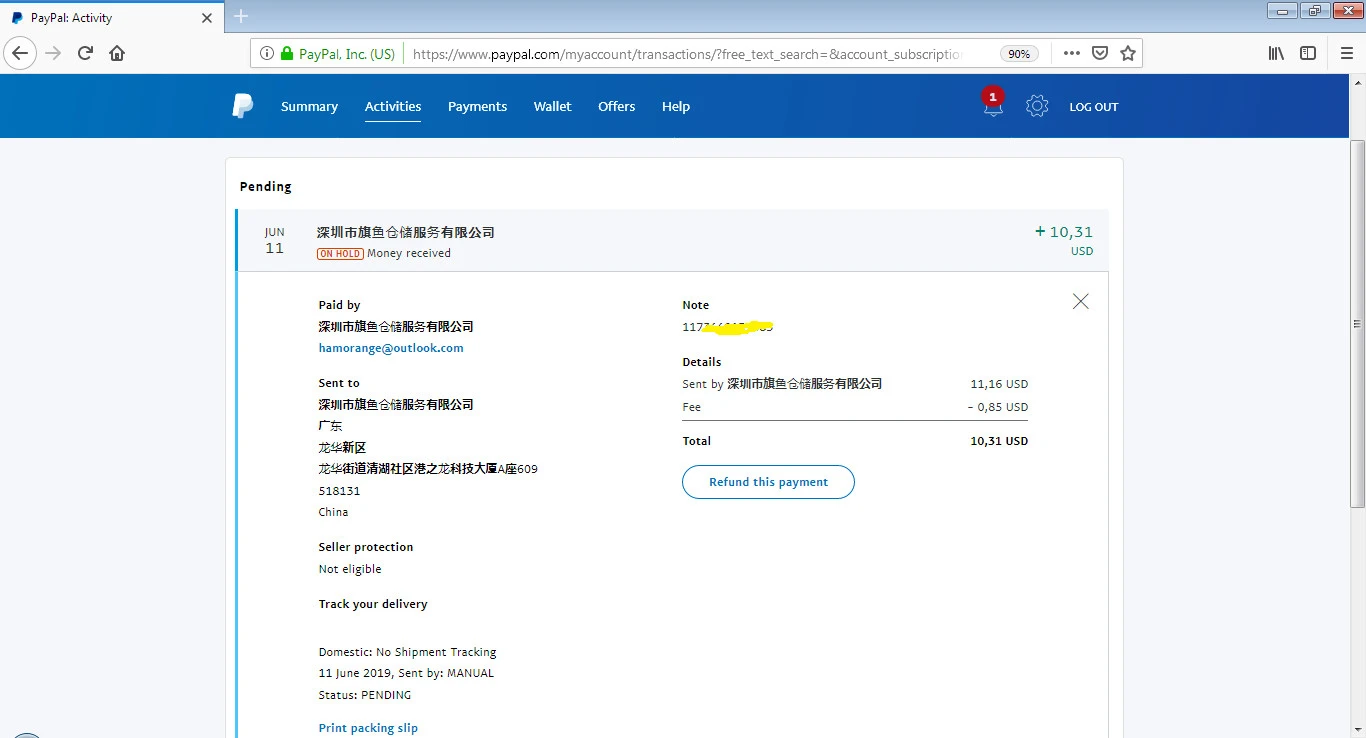The height and width of the screenshot is (738, 1366).
Task: Collapse the June 11 transaction row
Action: (673, 241)
